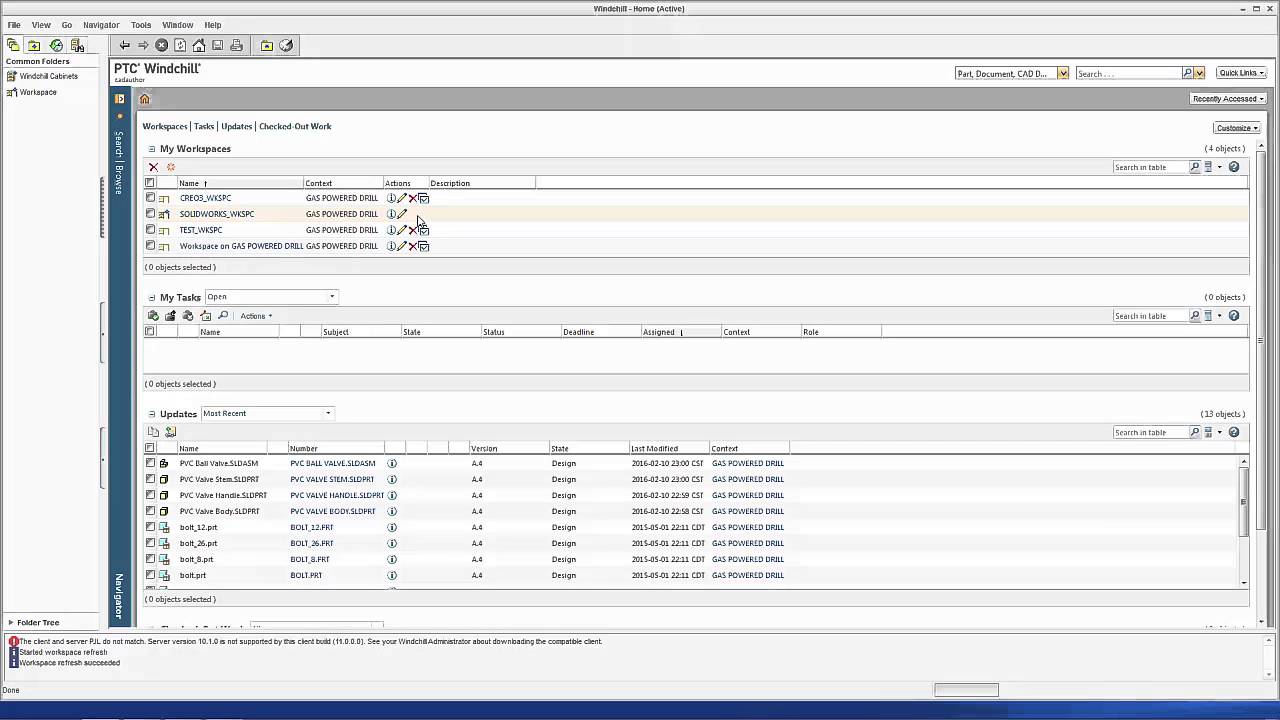Open the View menu

[x=41, y=25]
